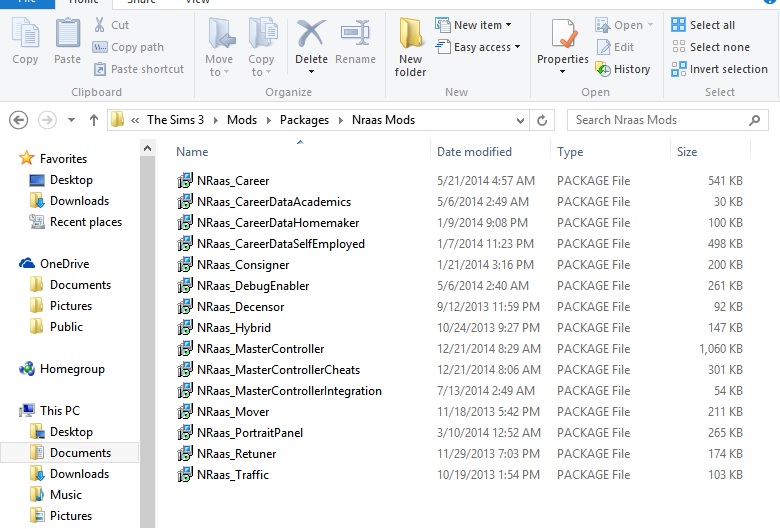780x529 pixels.
Task: Open Desktop under Favorites
Action: click(x=71, y=180)
